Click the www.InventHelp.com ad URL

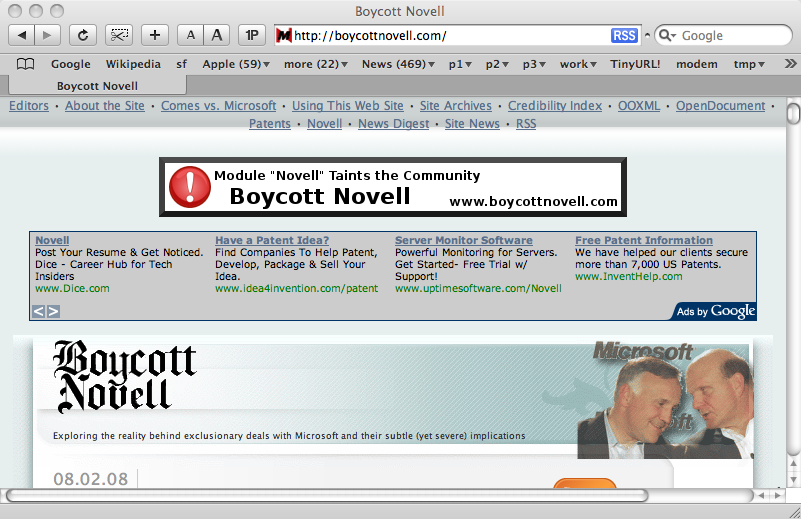(628, 276)
